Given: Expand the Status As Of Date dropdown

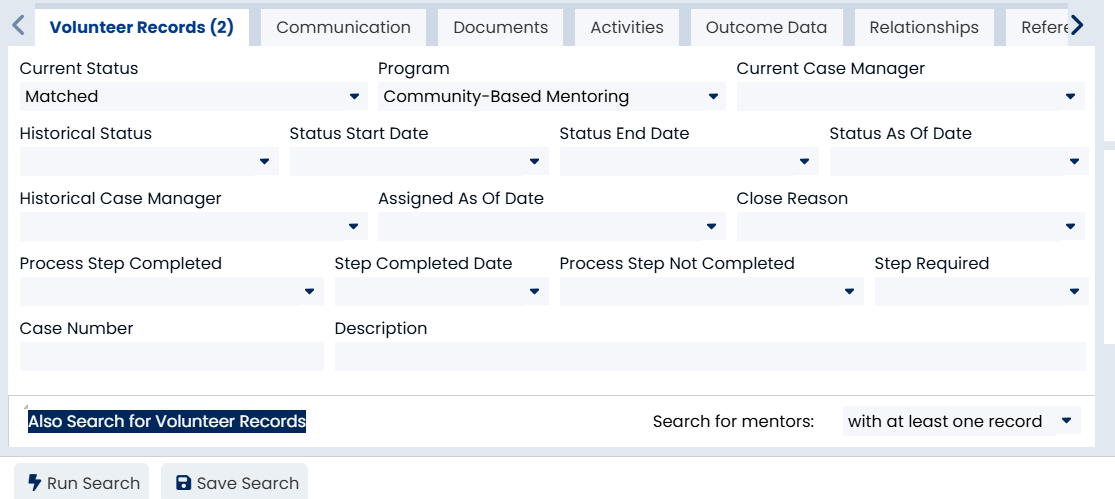Looking at the screenshot, I should pos(959,161).
